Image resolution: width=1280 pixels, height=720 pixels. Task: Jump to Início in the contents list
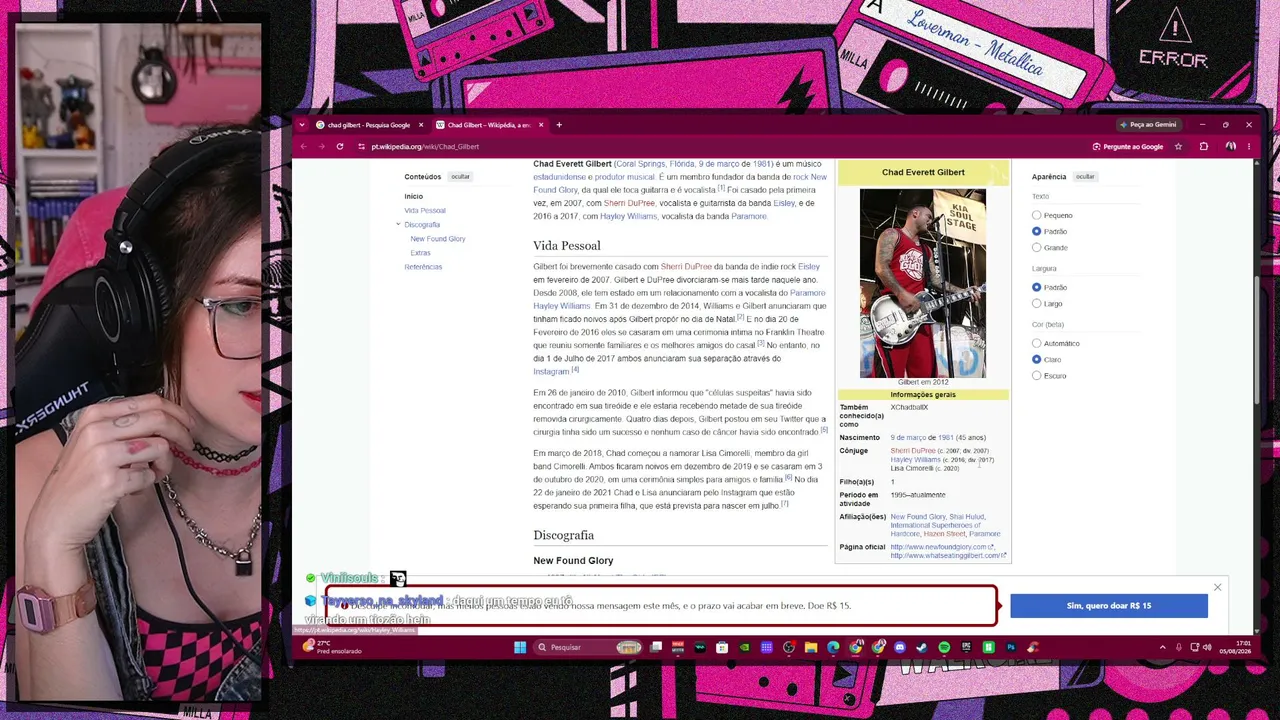414,196
